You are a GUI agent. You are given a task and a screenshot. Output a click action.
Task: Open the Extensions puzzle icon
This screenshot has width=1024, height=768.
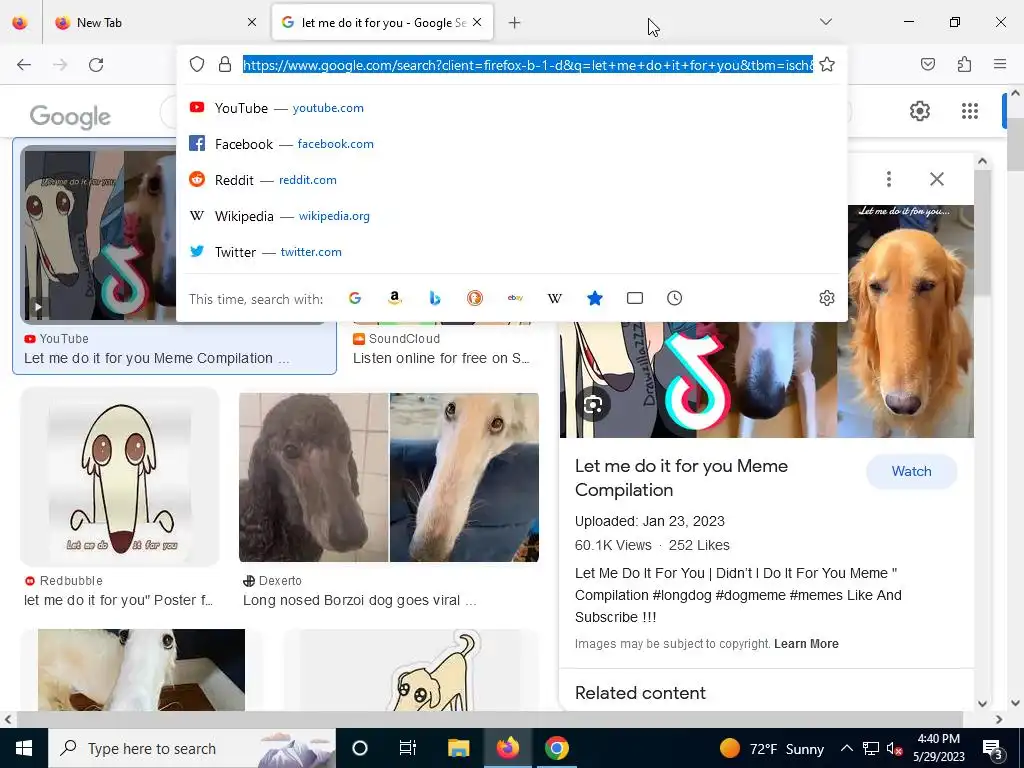964,64
